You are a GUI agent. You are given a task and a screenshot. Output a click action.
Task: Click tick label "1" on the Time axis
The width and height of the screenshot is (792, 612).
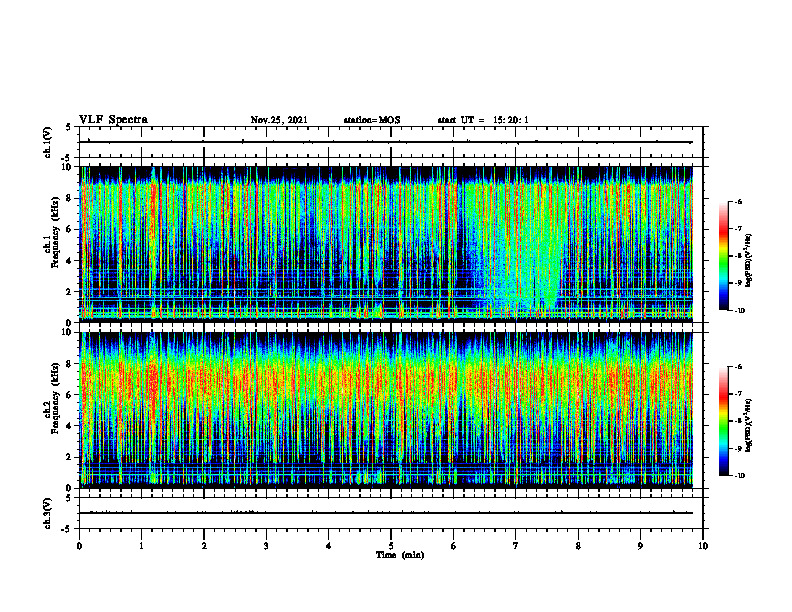[141, 546]
